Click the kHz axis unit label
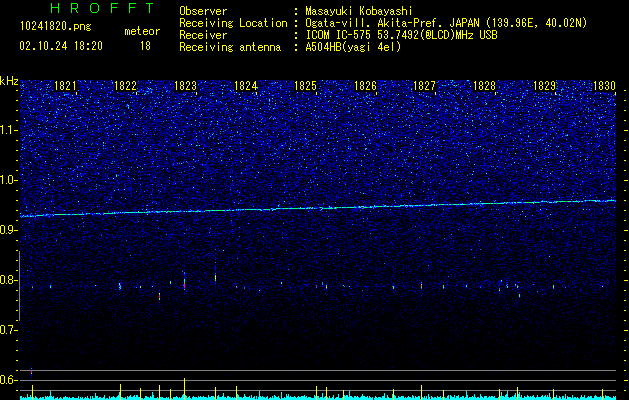 click(9, 81)
